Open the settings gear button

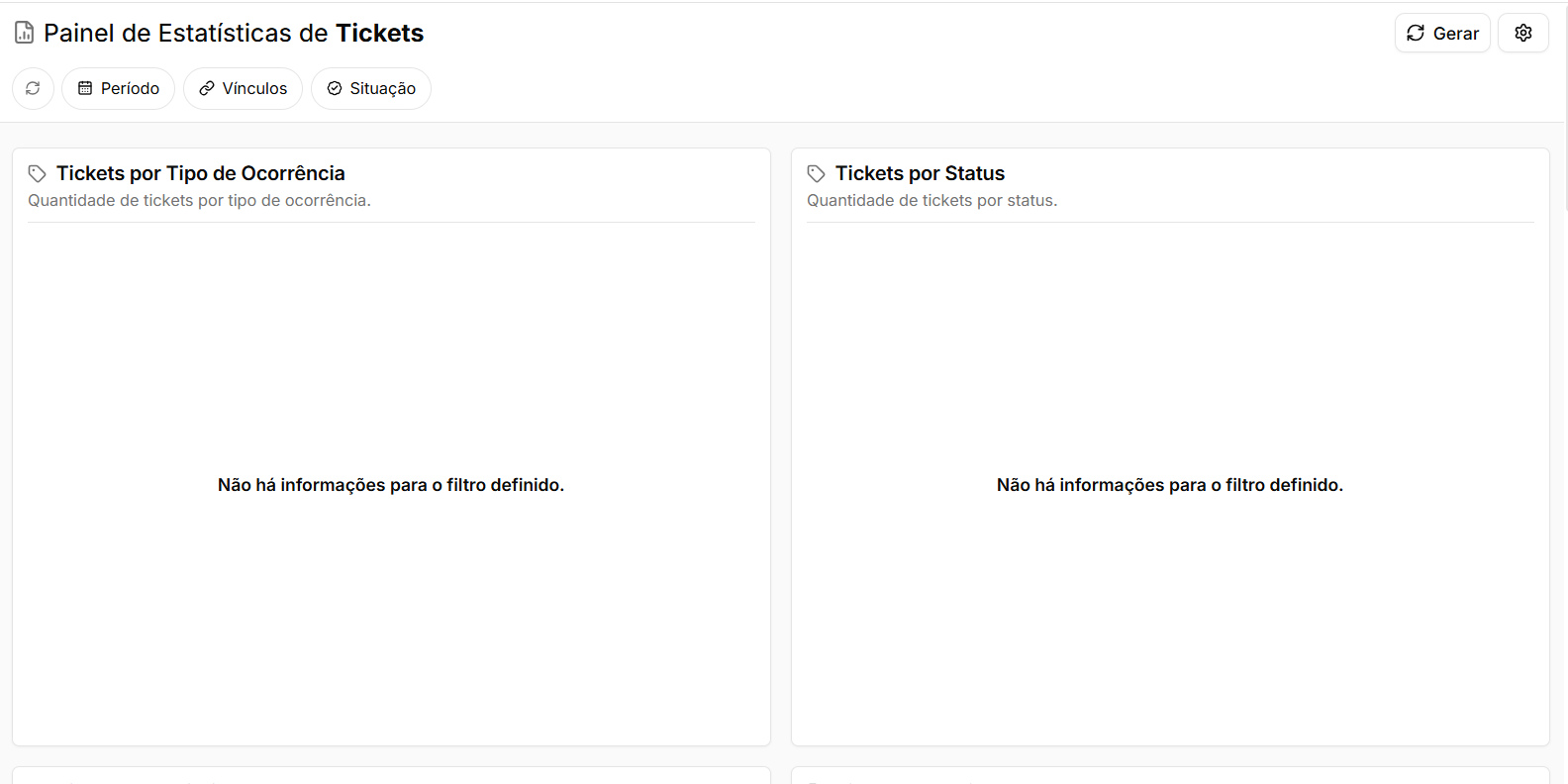tap(1523, 33)
